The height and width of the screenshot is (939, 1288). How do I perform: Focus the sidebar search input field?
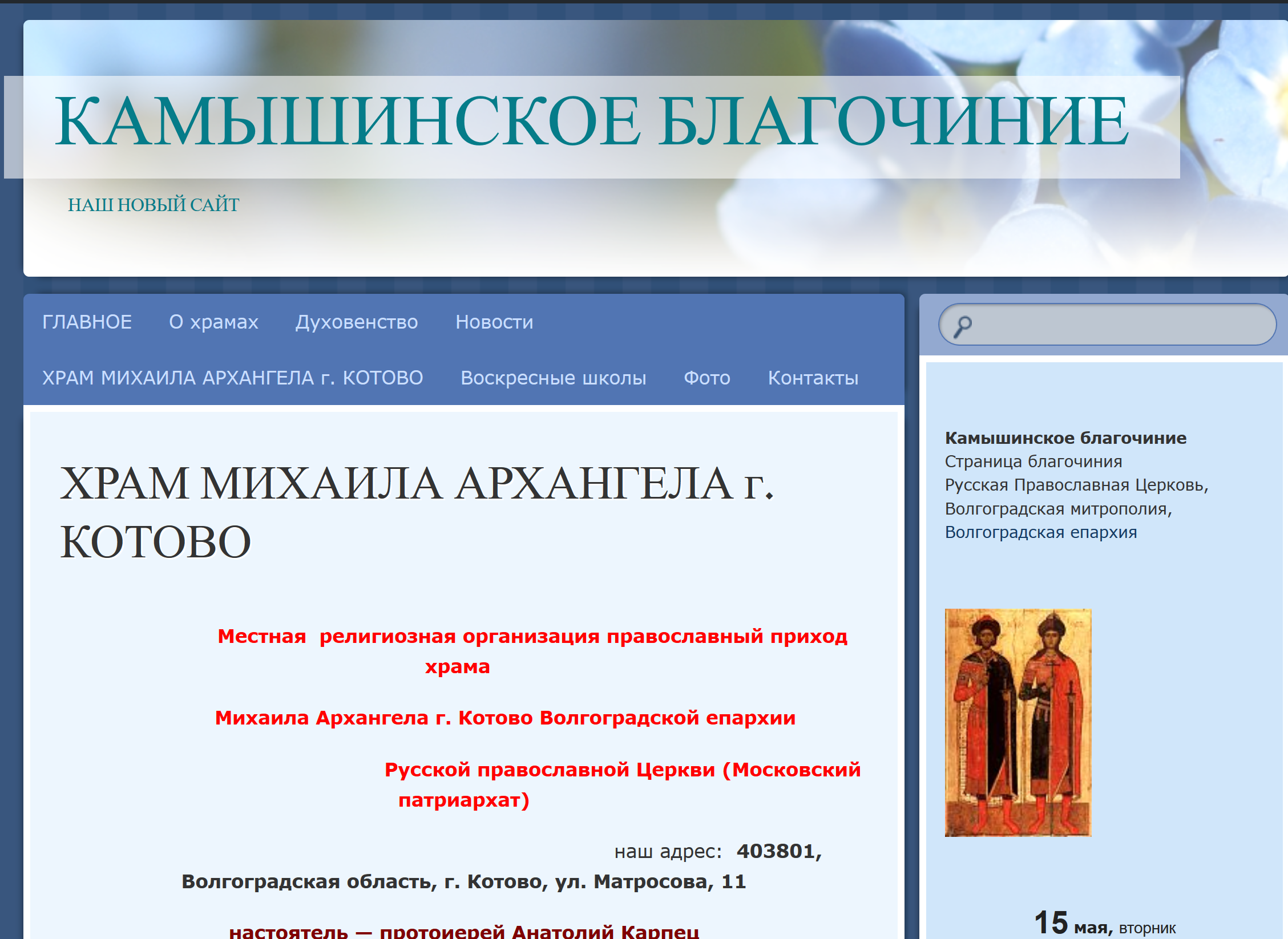coord(1107,325)
